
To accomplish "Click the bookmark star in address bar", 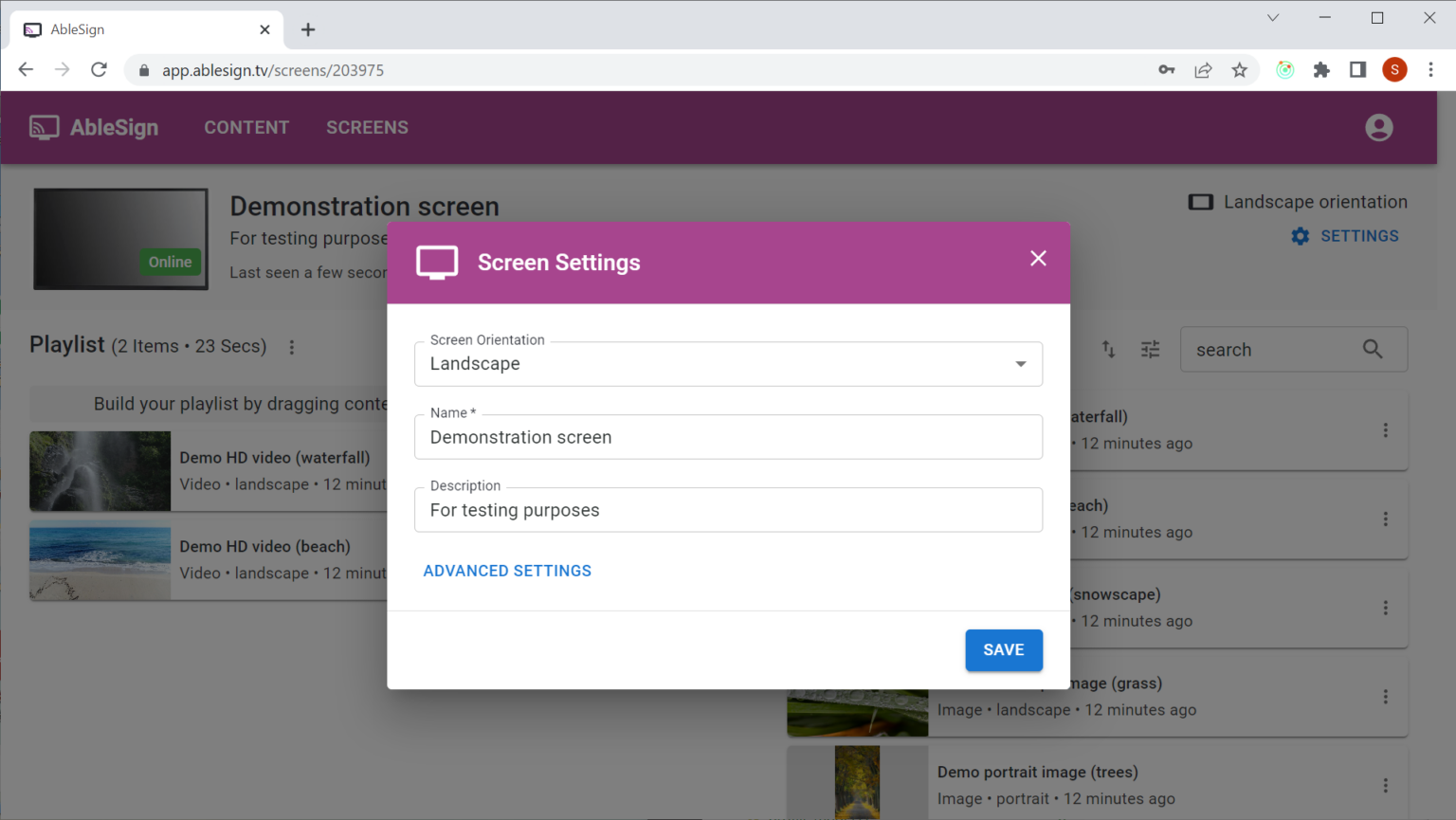I will coord(1240,69).
